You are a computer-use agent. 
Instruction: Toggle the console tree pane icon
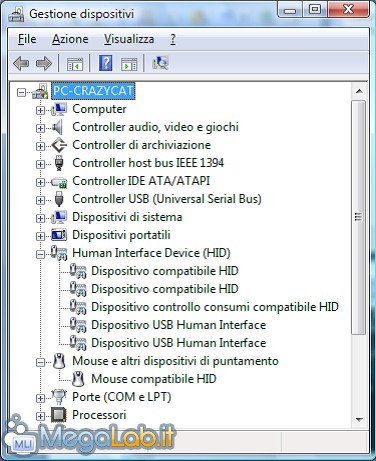(75, 64)
